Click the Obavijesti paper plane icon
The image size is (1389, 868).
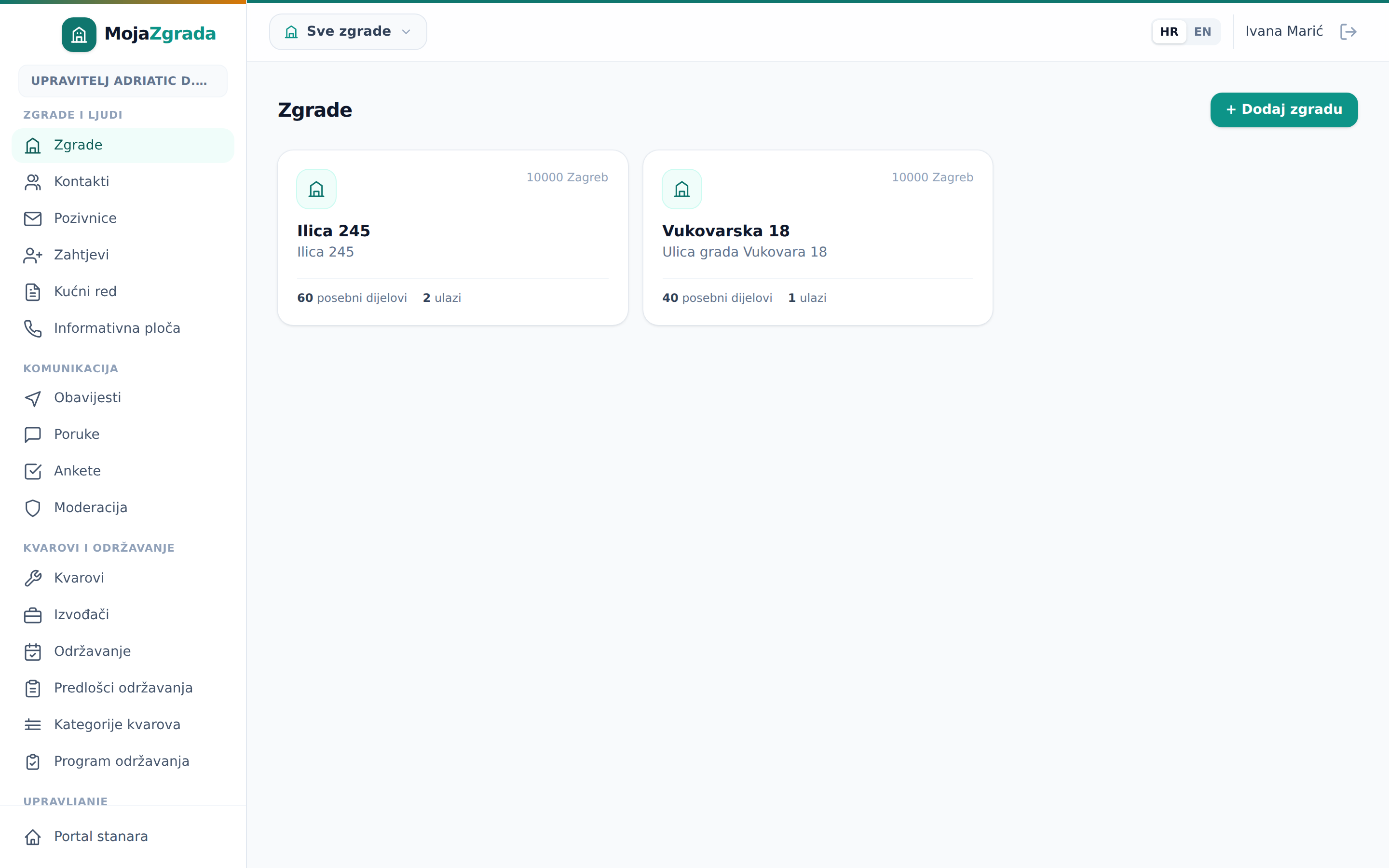[33, 398]
